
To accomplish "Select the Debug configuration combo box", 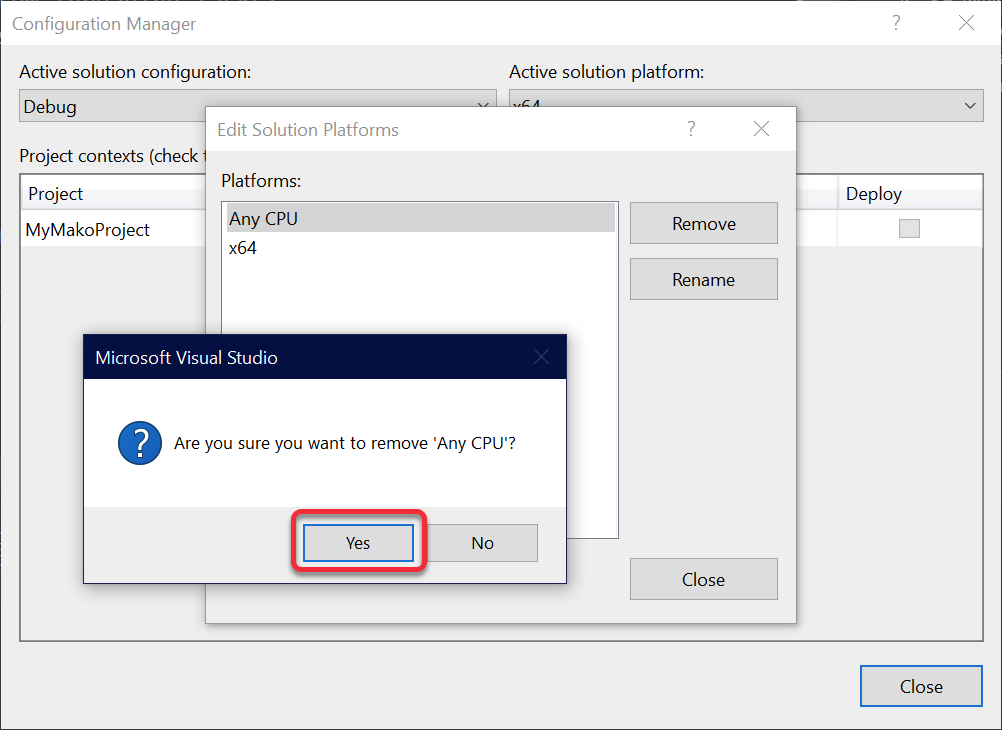I will 110,107.
